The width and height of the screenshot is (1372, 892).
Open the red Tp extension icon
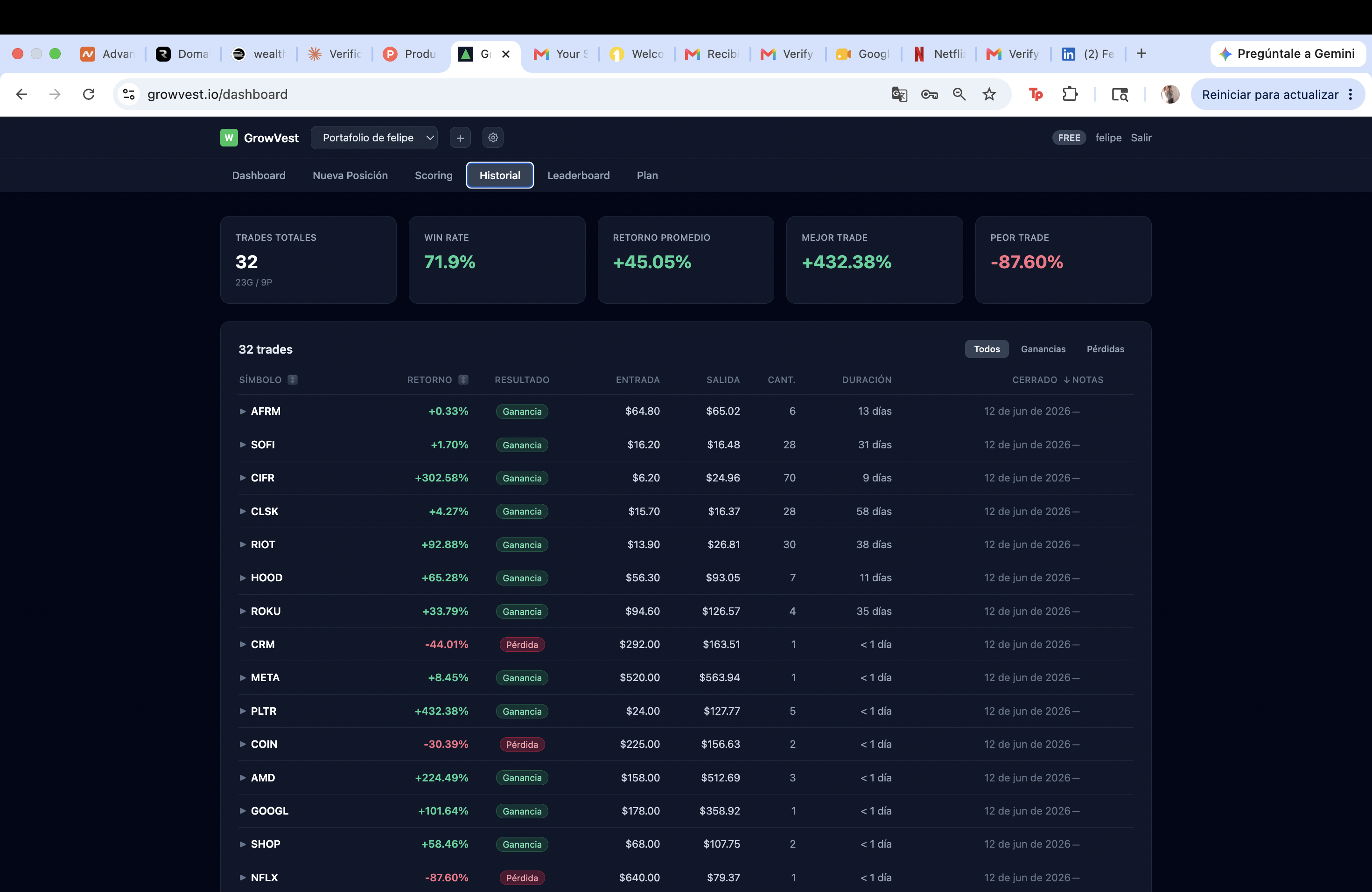(1036, 95)
